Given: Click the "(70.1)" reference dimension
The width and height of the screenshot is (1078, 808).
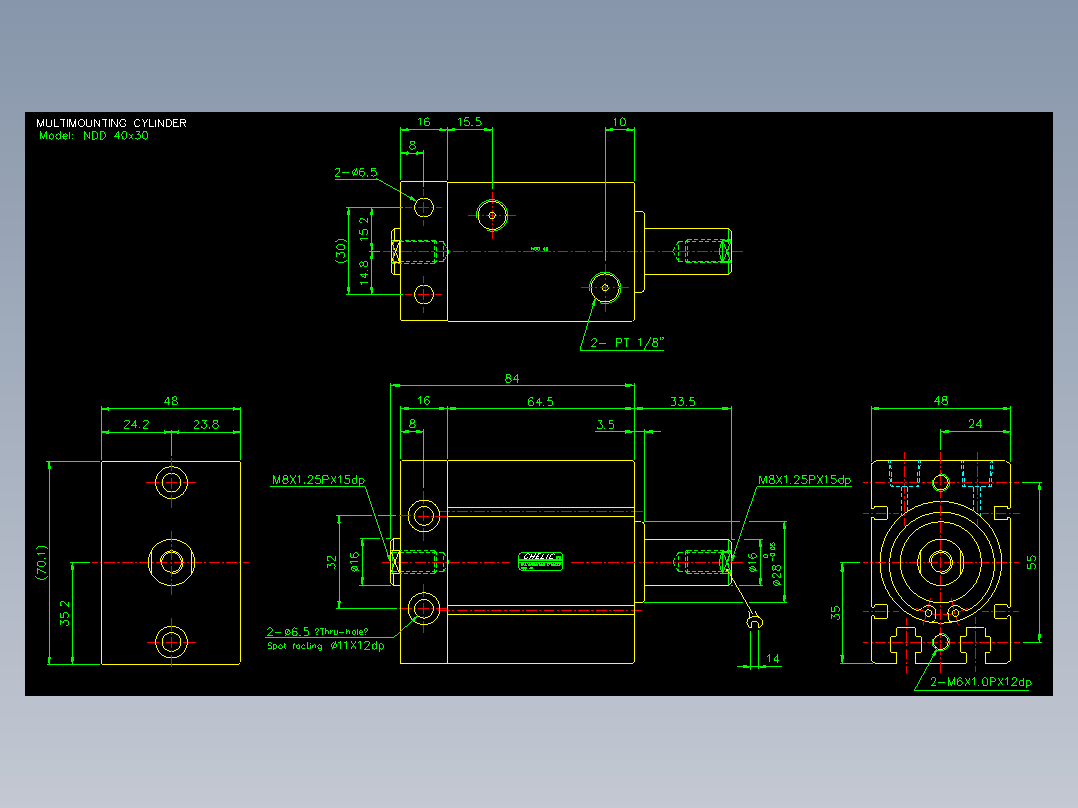Looking at the screenshot, I should pos(42,563).
